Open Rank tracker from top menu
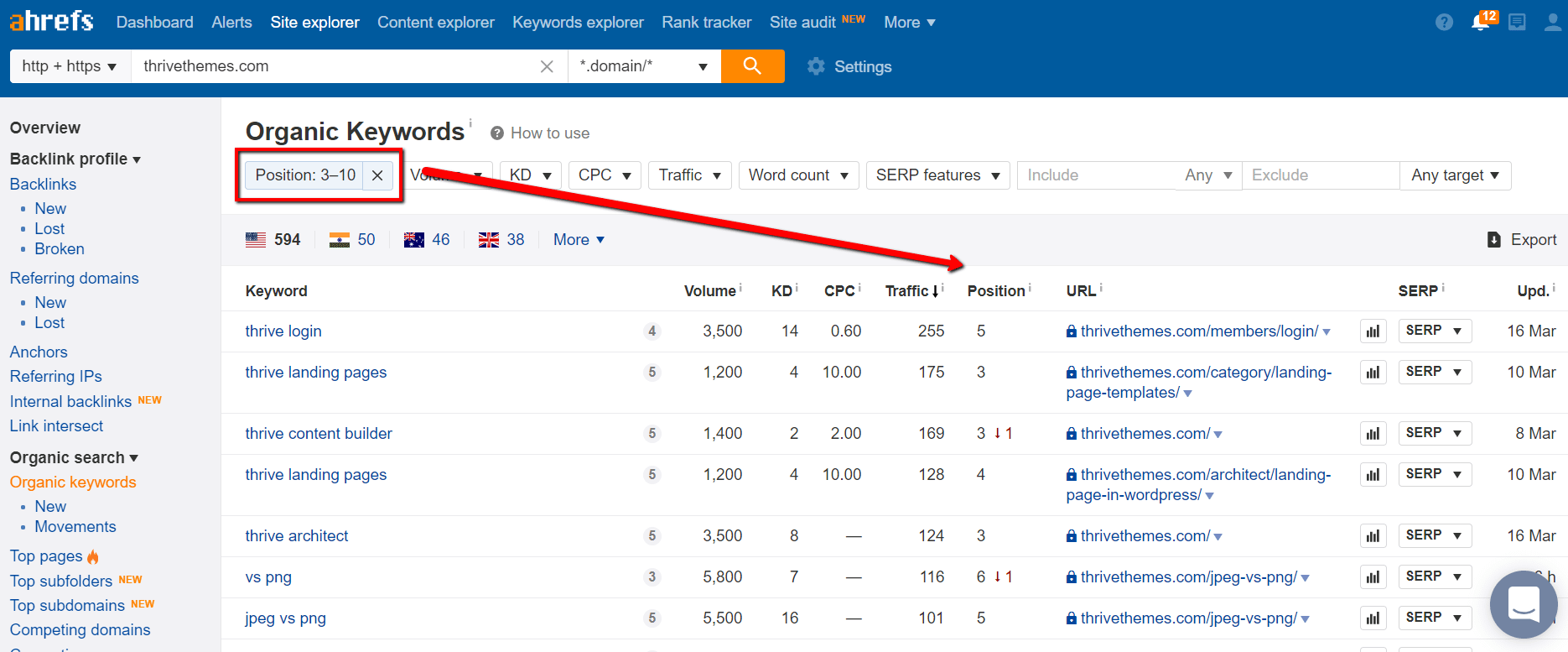The width and height of the screenshot is (1568, 652). (706, 22)
